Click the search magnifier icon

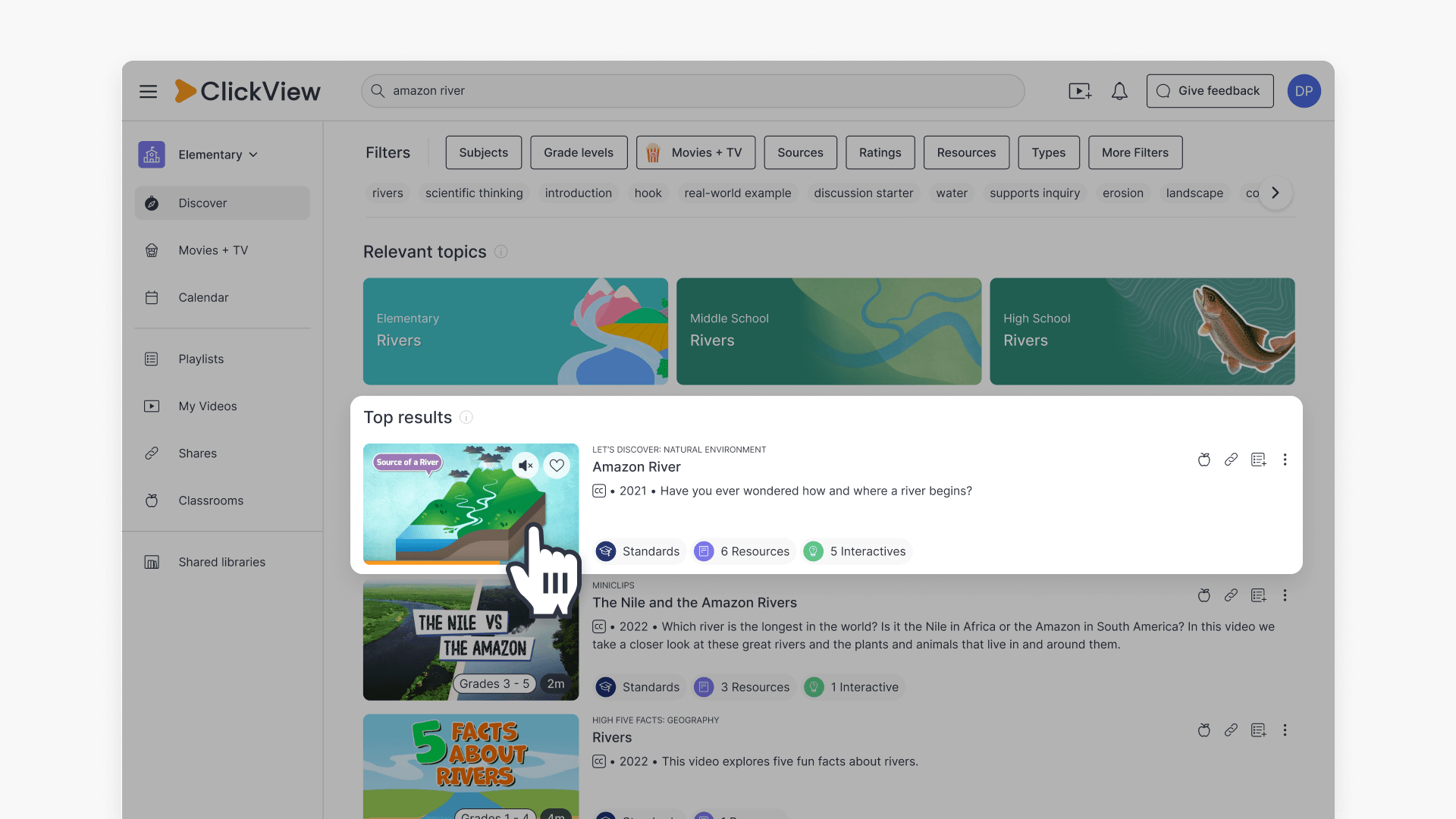[378, 91]
